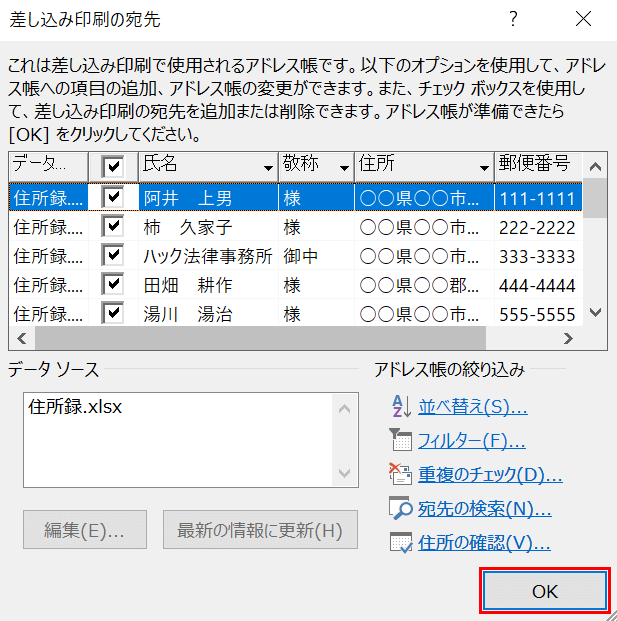
Task: Uncheck the recipient 田畑 耕作
Action: (x=113, y=284)
